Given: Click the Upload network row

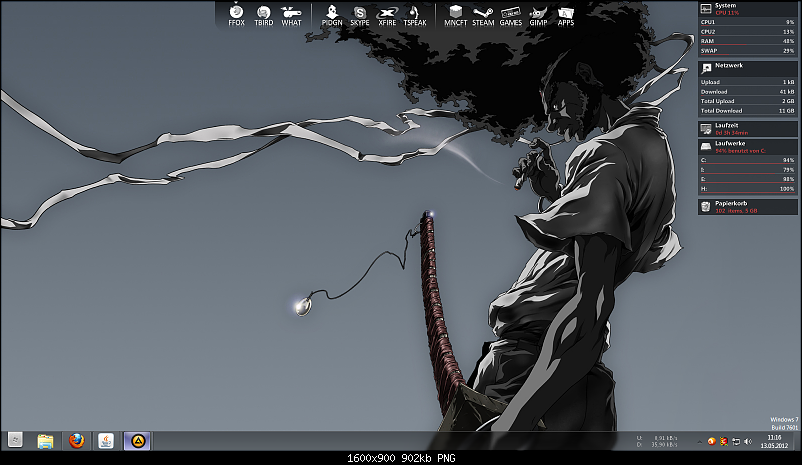Looking at the screenshot, I should [x=747, y=82].
